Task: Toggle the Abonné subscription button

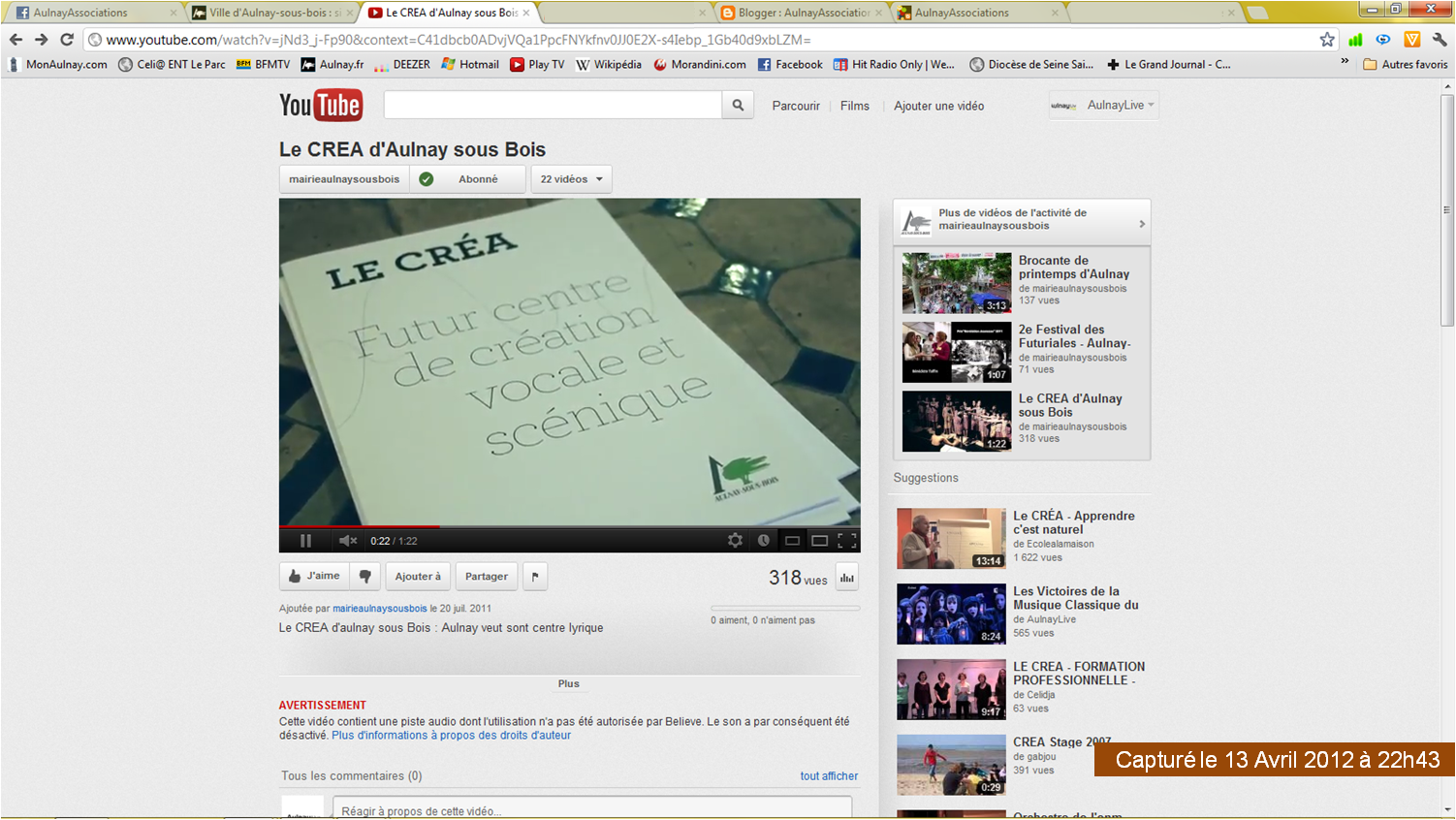Action: pyautogui.click(x=468, y=179)
